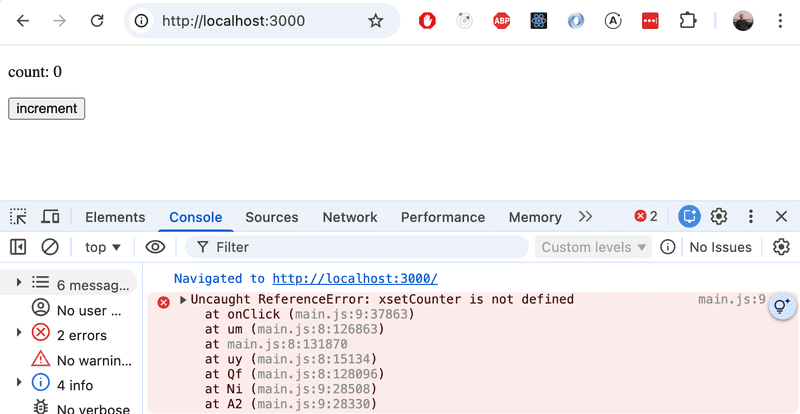Click the lightbulb explain error button
This screenshot has height=414, width=800.
(x=782, y=306)
